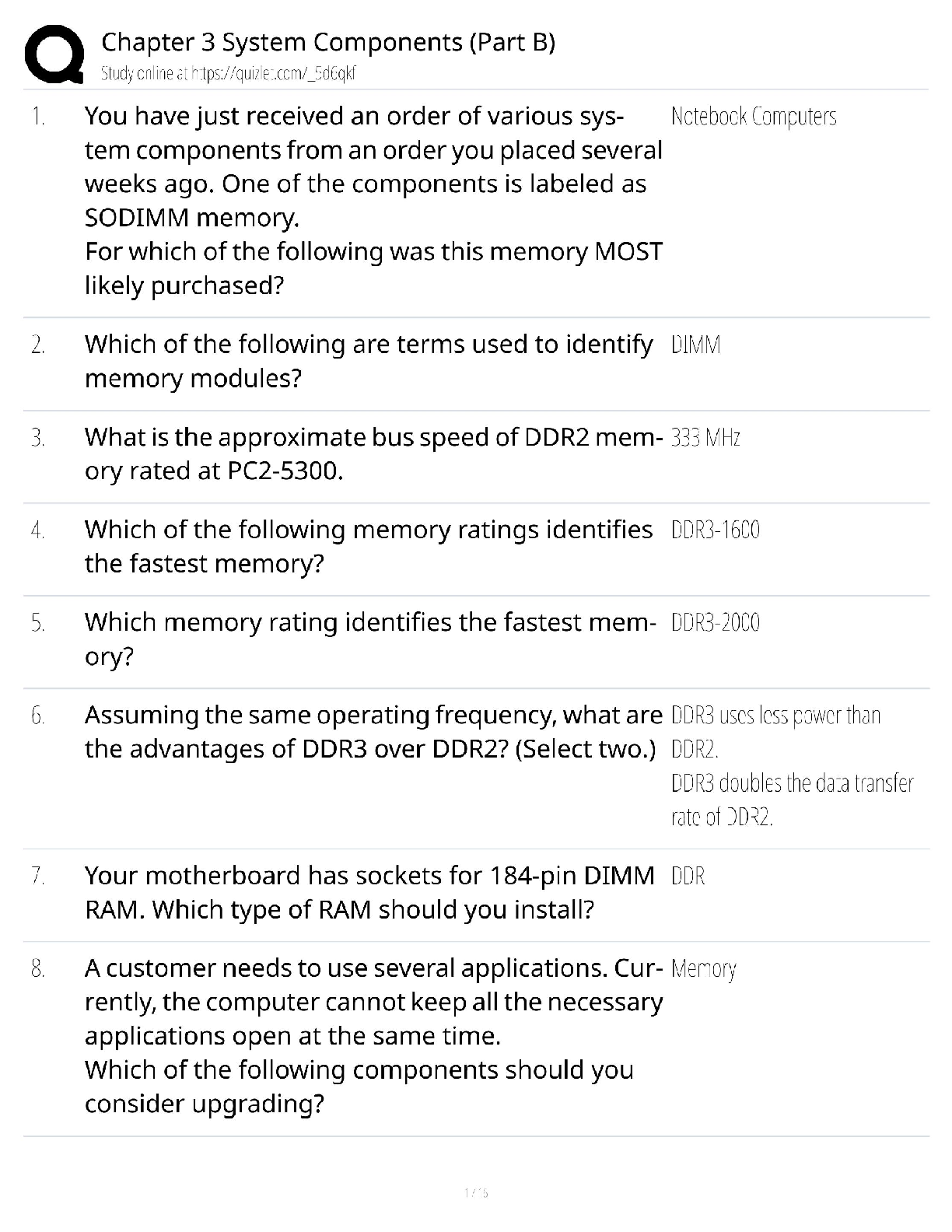Open the quizlet.com study link

coord(229,74)
